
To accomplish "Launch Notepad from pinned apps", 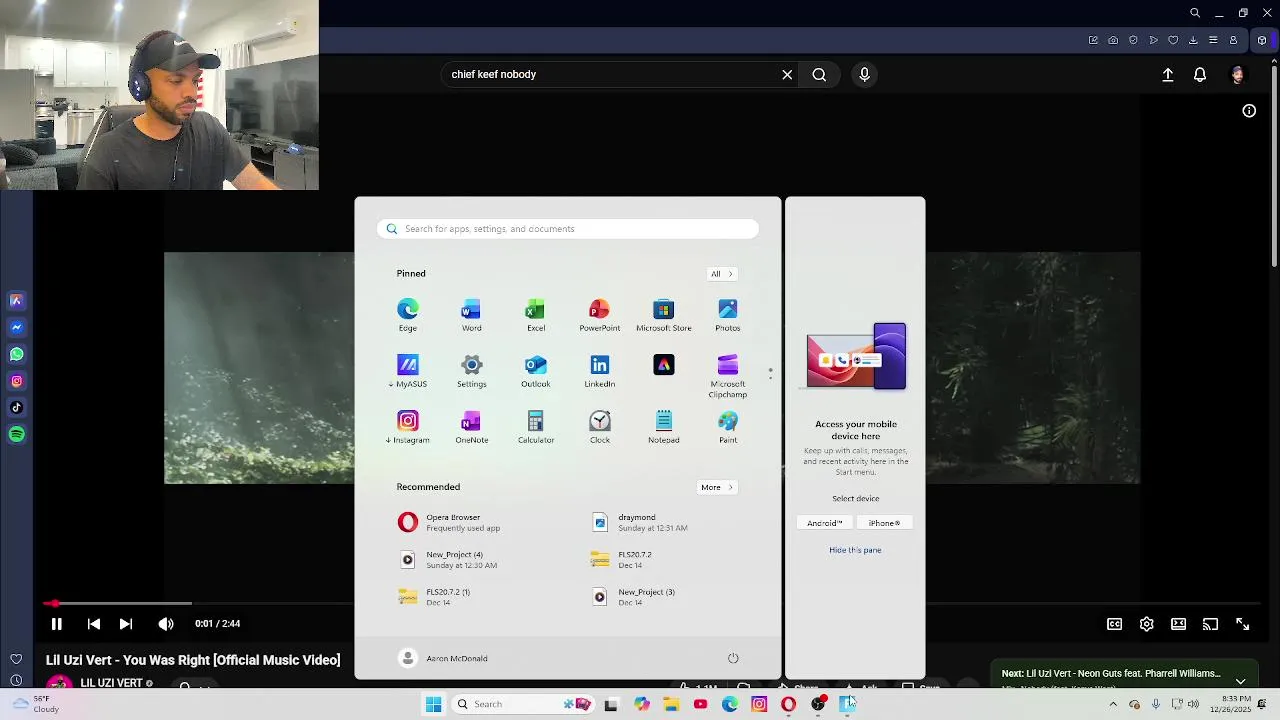I will [x=664, y=427].
